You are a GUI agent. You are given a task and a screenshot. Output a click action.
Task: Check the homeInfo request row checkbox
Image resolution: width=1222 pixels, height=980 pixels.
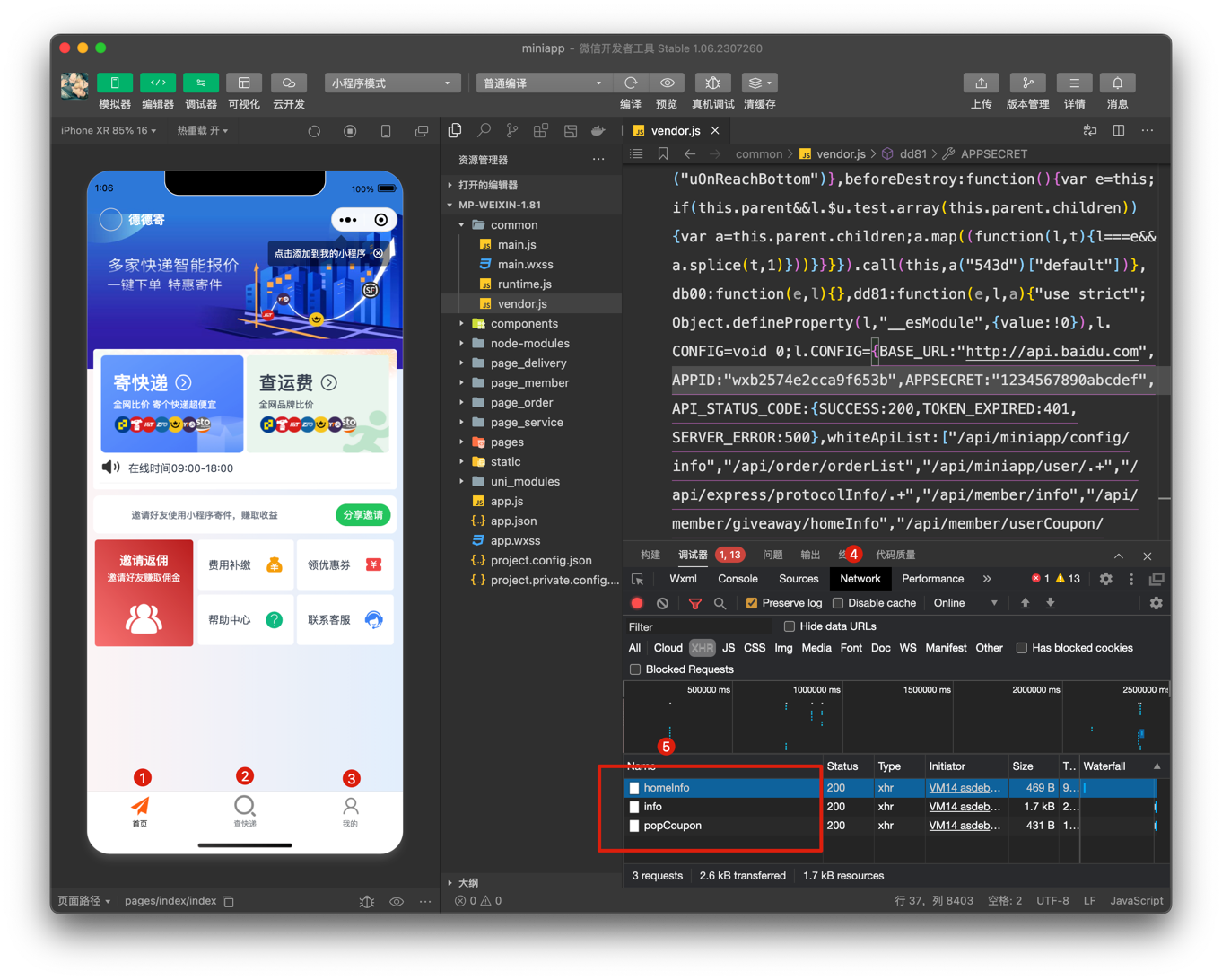pos(634,788)
